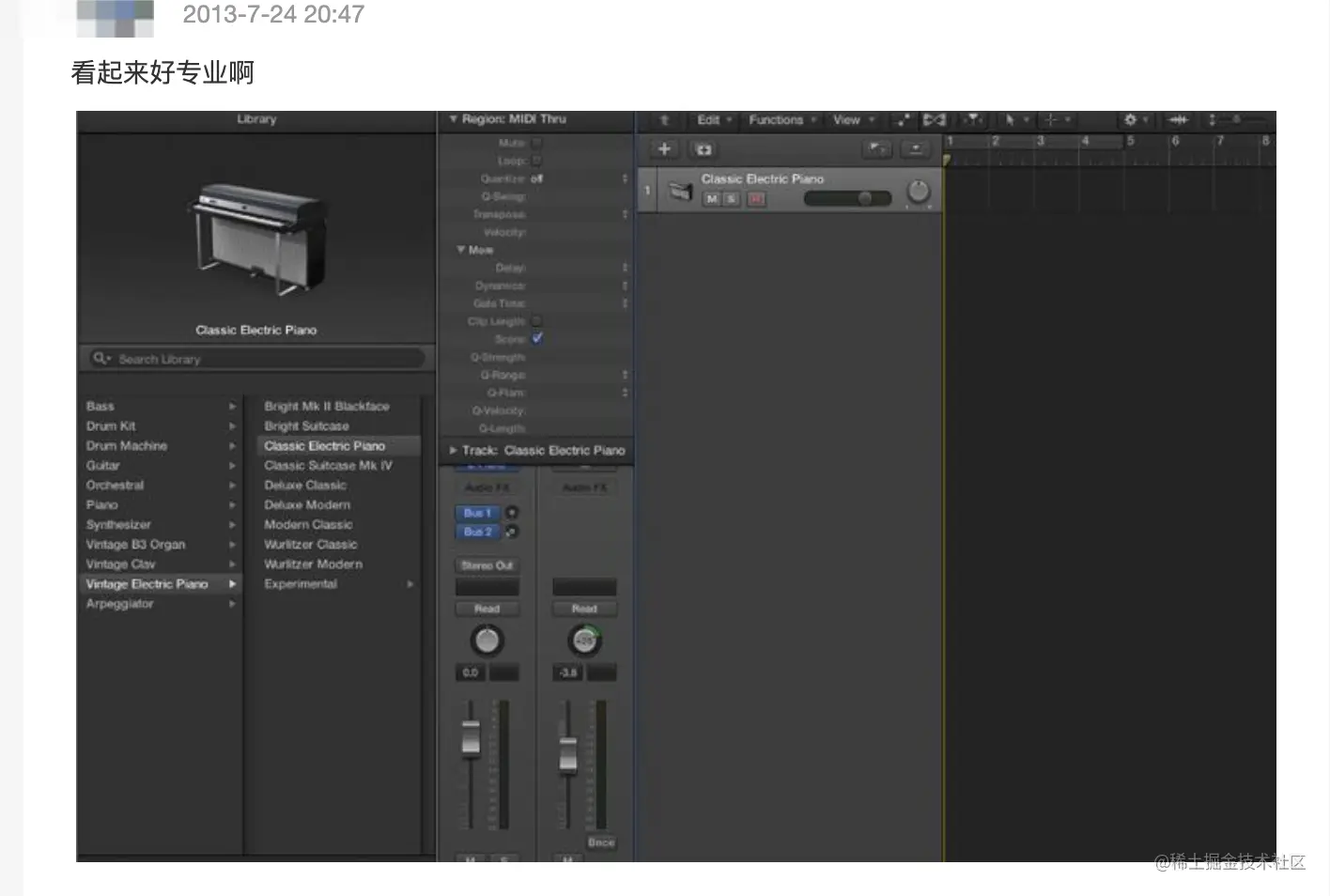1330x896 pixels.
Task: Open the Functions menu
Action: tap(778, 120)
